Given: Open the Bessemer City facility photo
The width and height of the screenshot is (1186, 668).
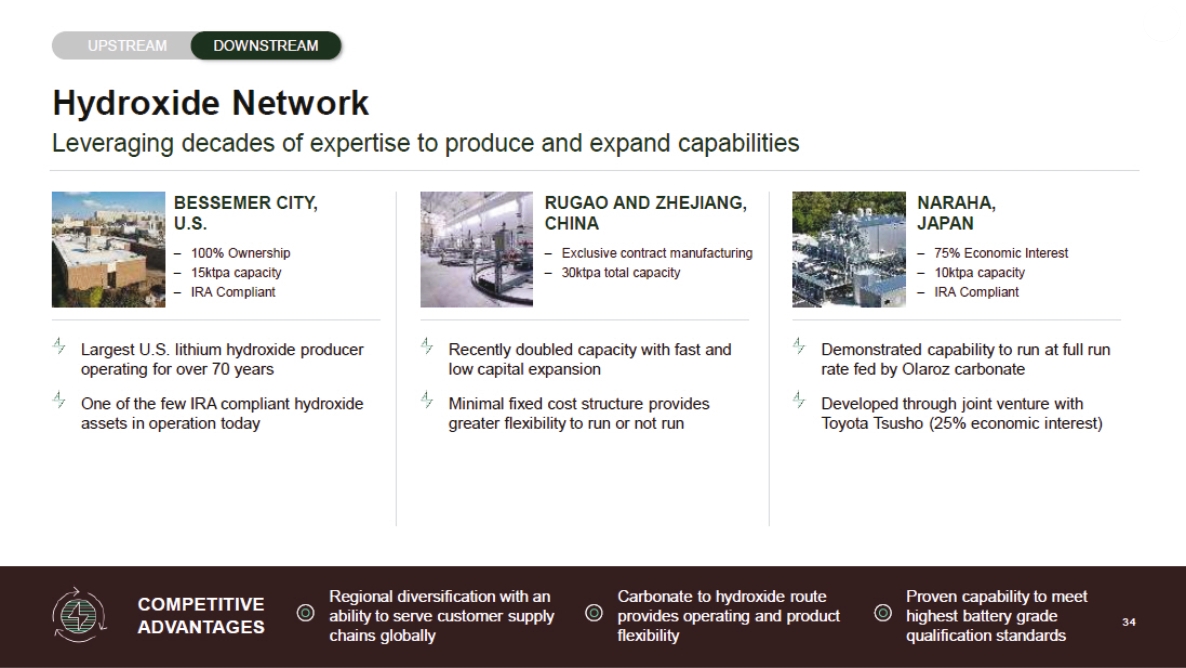Looking at the screenshot, I should pos(108,249).
